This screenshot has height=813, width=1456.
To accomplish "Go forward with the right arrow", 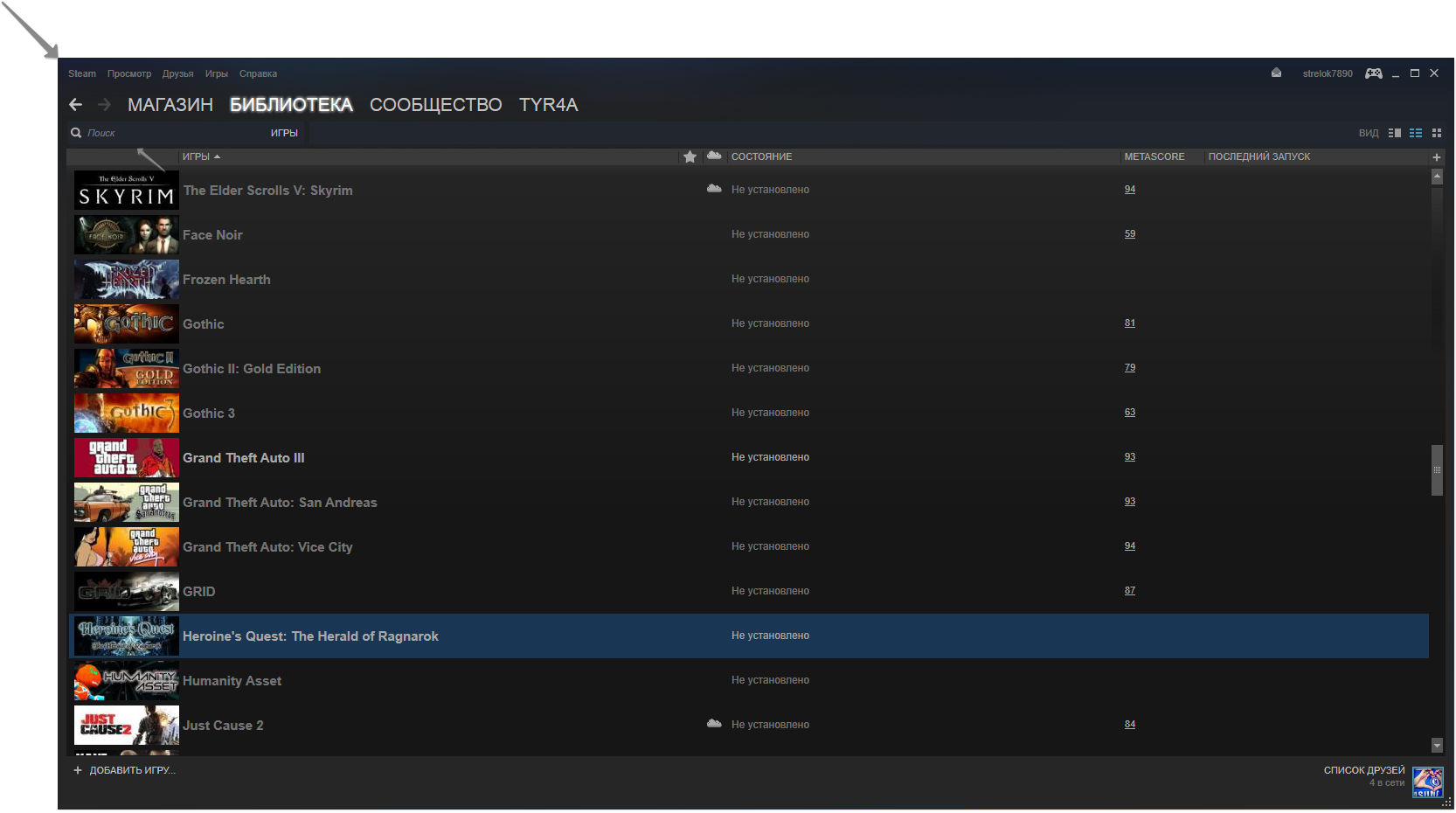I will click(104, 105).
